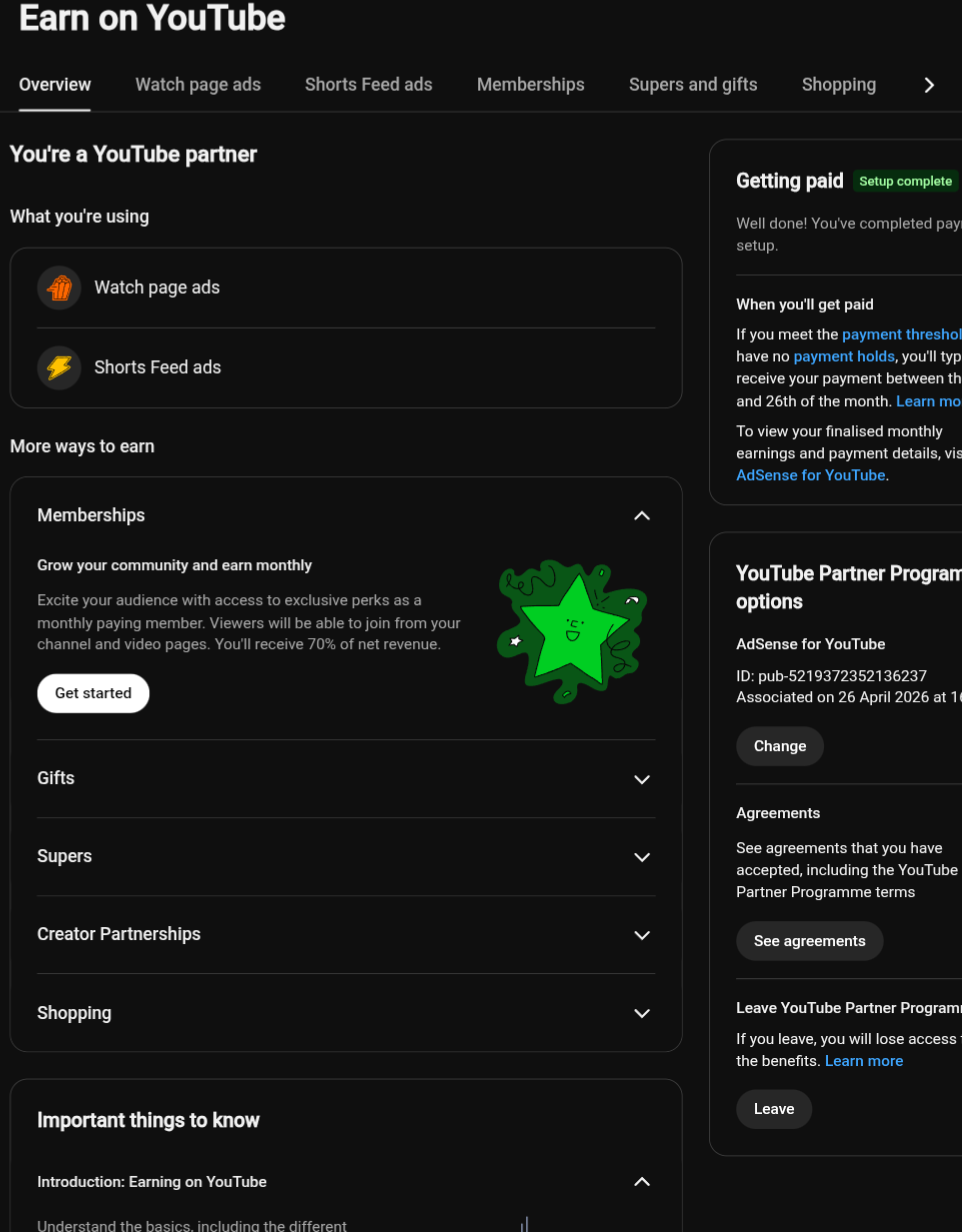The height and width of the screenshot is (1232, 962).
Task: Go to the Memberships tab
Action: click(x=531, y=85)
